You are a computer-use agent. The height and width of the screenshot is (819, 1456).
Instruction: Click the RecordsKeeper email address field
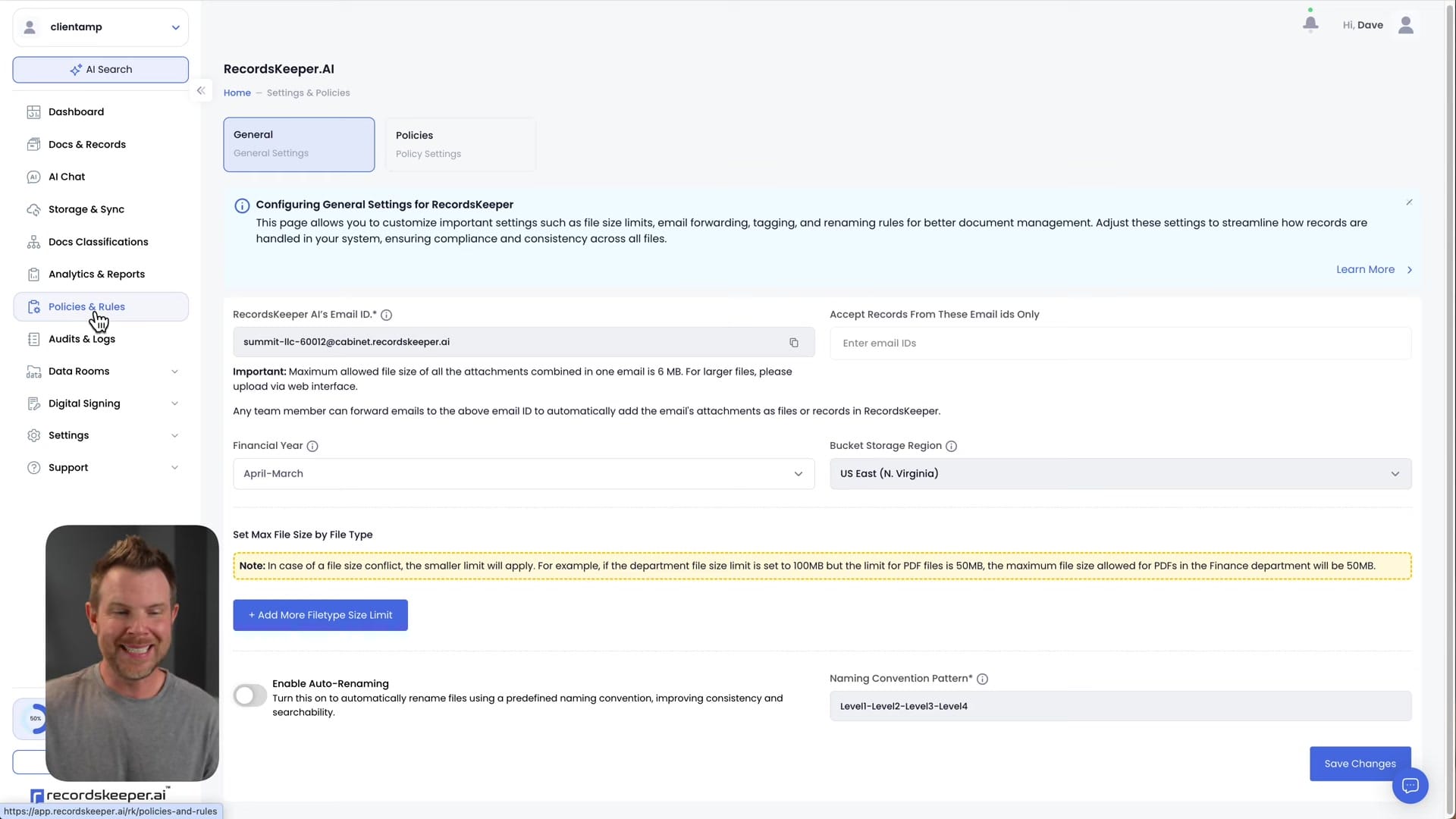click(x=524, y=343)
